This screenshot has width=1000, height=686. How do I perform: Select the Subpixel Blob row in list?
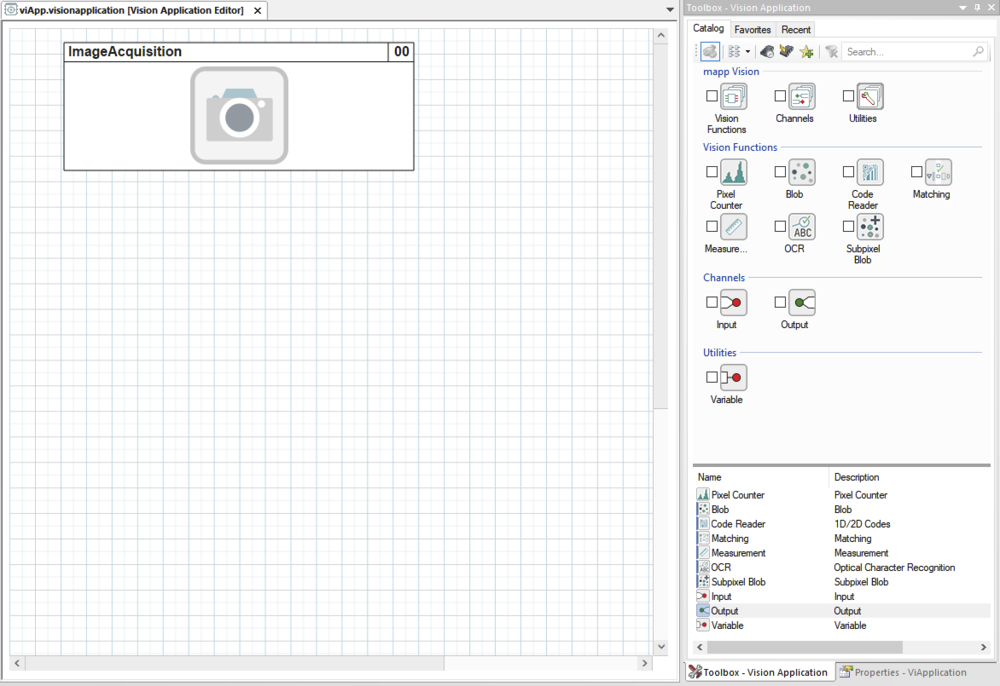[x=842, y=582]
